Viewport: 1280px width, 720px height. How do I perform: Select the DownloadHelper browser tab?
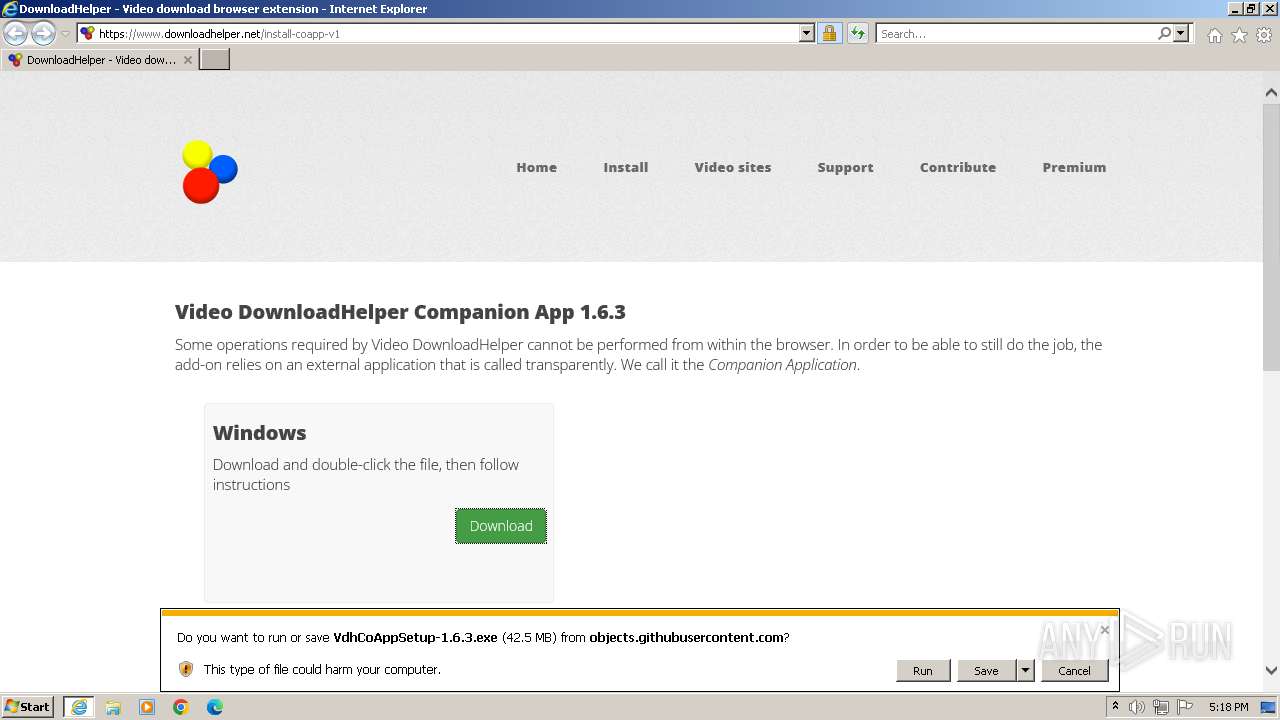[x=100, y=59]
